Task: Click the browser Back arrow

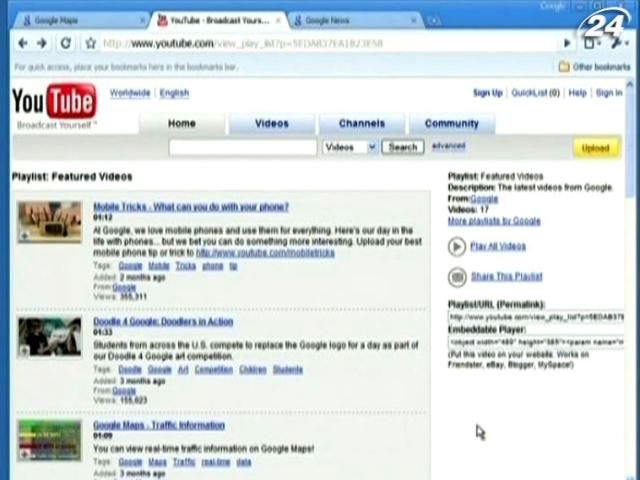Action: (x=23, y=43)
